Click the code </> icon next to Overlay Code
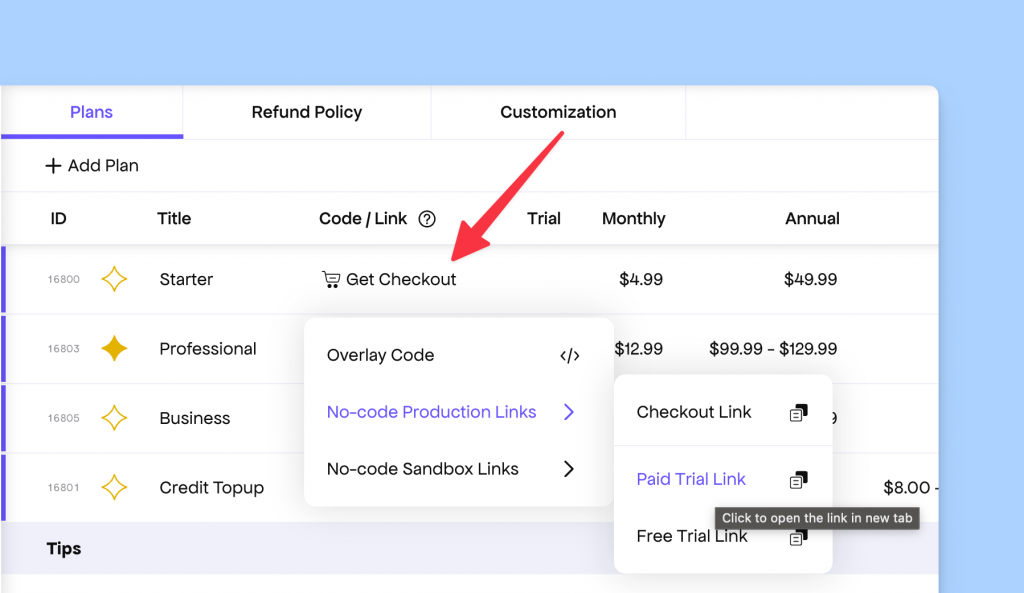This screenshot has height=593, width=1024. pos(569,355)
